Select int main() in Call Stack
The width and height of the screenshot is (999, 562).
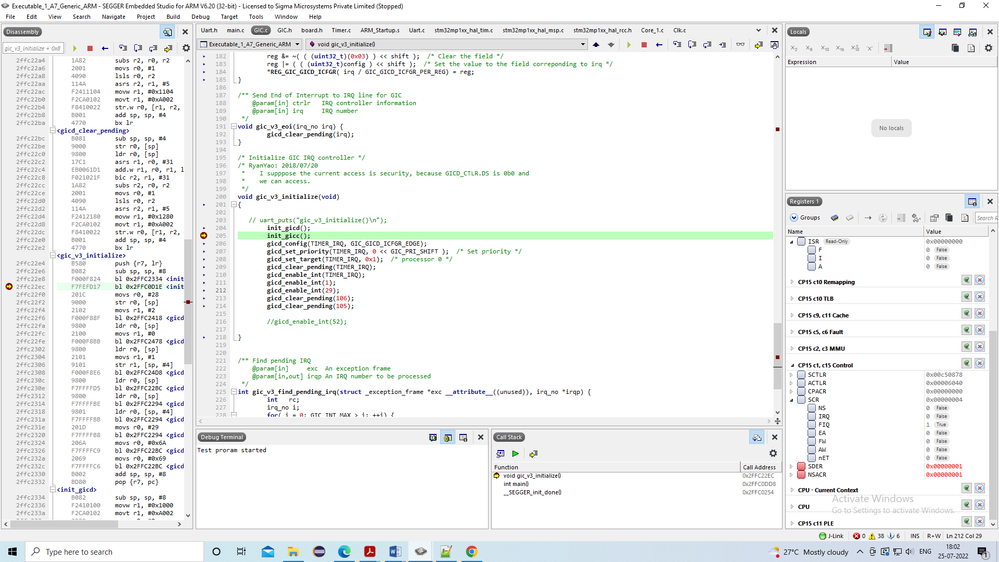[516, 484]
